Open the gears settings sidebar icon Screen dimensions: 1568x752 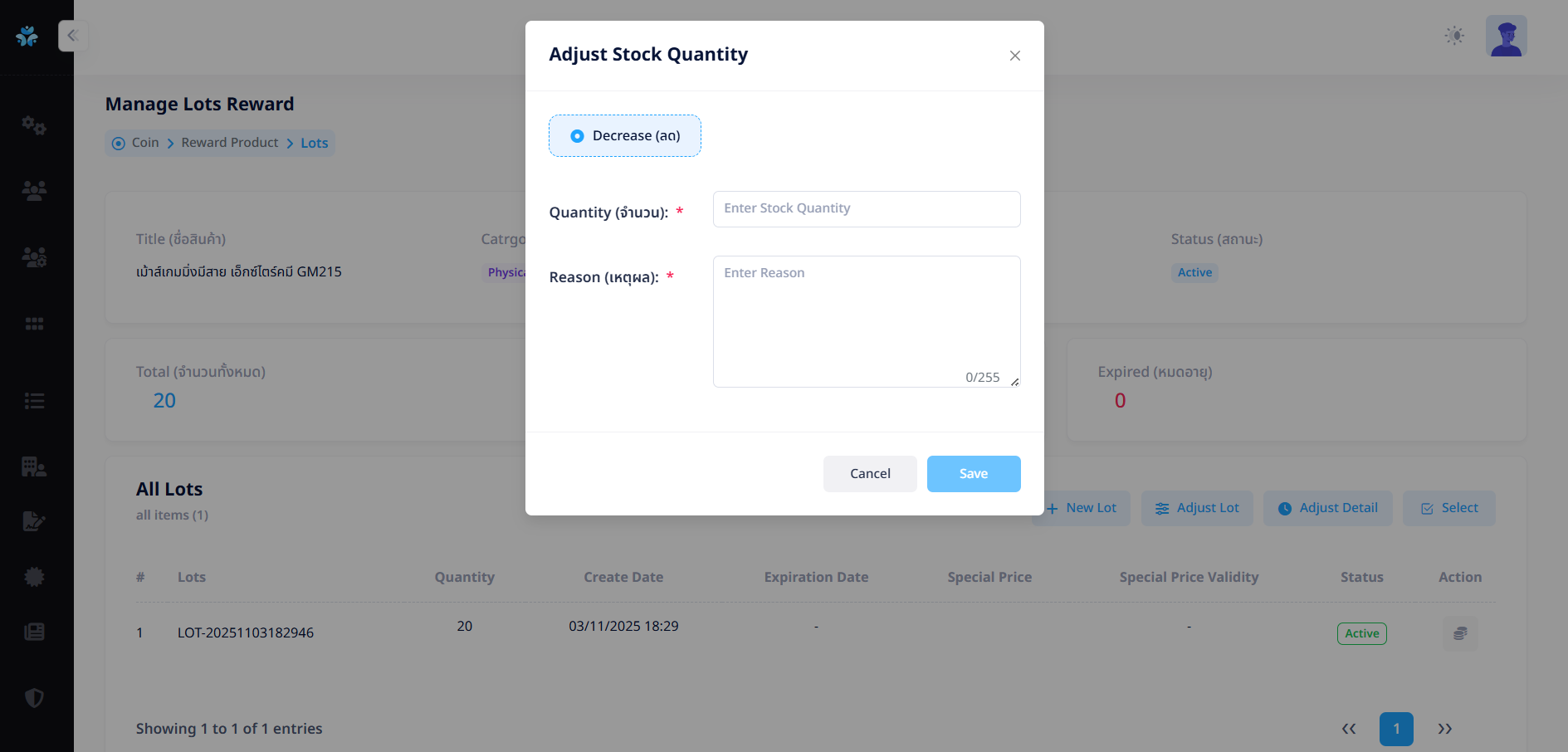[x=34, y=125]
